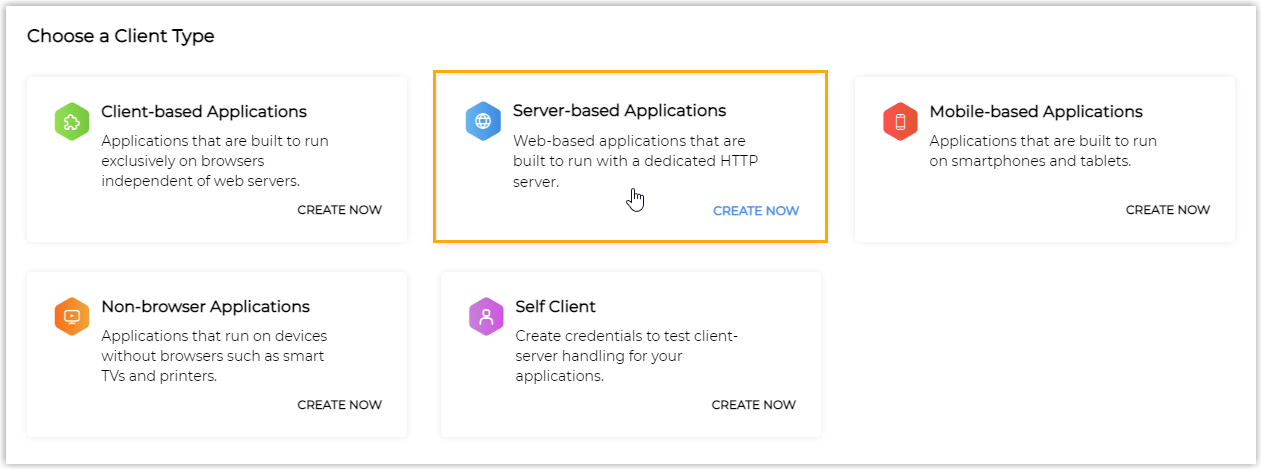Click the blue Server-based Applications globe icon
Image resolution: width=1262 pixels, height=470 pixels.
click(483, 122)
